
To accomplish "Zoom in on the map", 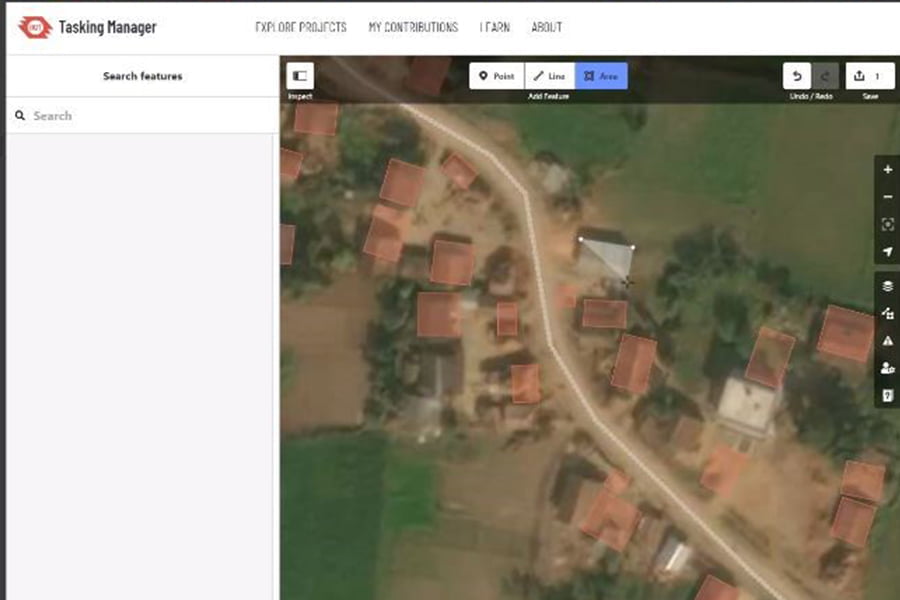I will pyautogui.click(x=887, y=170).
